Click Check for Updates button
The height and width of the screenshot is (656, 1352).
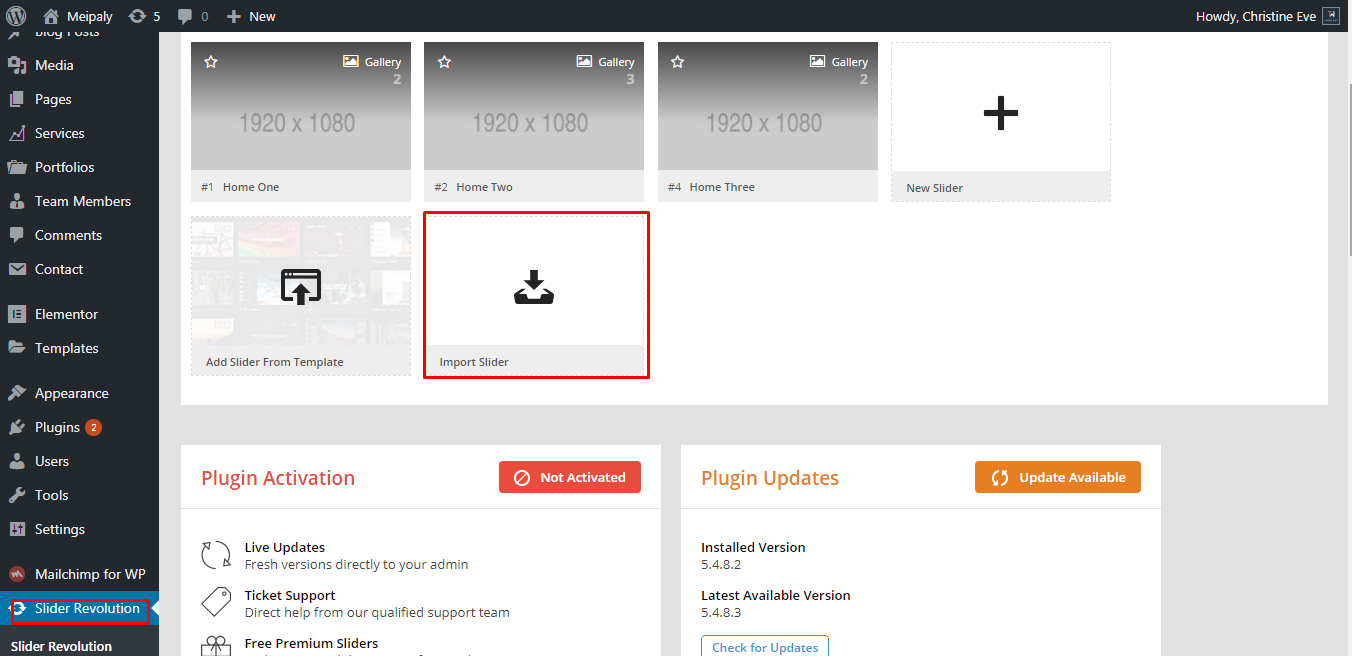click(x=765, y=647)
